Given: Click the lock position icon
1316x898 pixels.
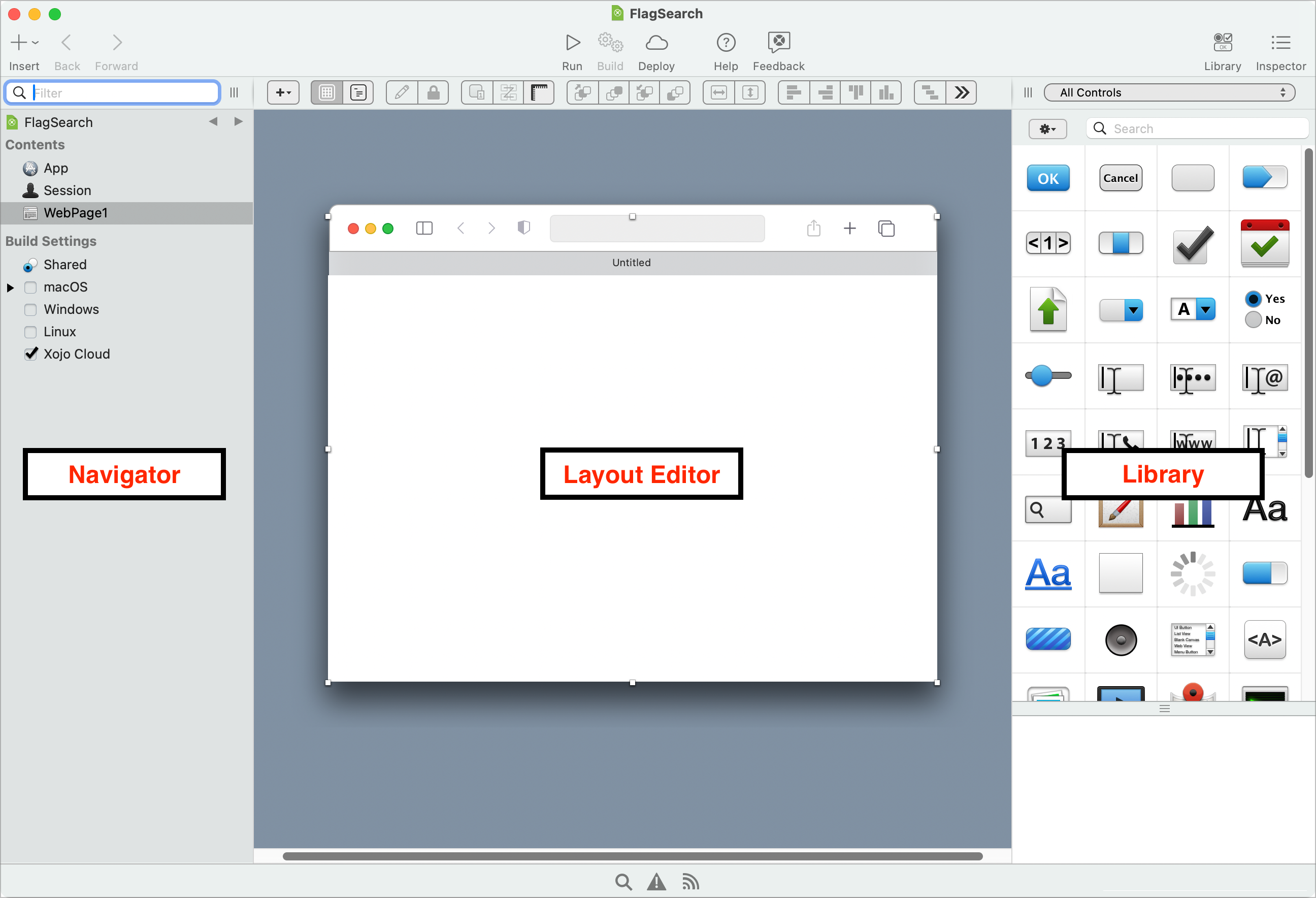Looking at the screenshot, I should click(433, 92).
